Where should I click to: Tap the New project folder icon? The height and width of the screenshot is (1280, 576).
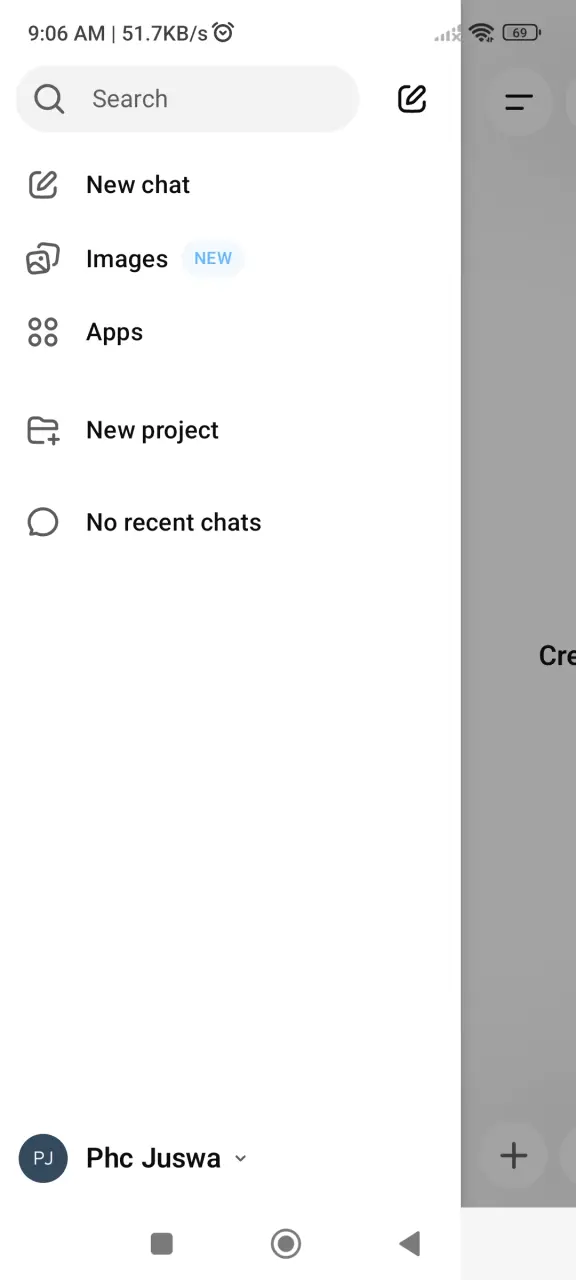[43, 430]
